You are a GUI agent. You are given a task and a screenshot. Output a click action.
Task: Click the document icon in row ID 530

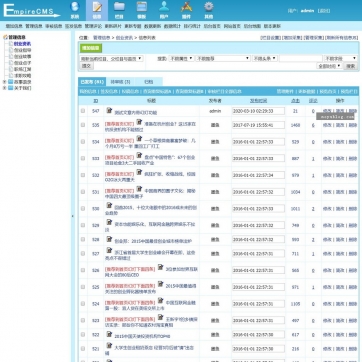(x=109, y=205)
